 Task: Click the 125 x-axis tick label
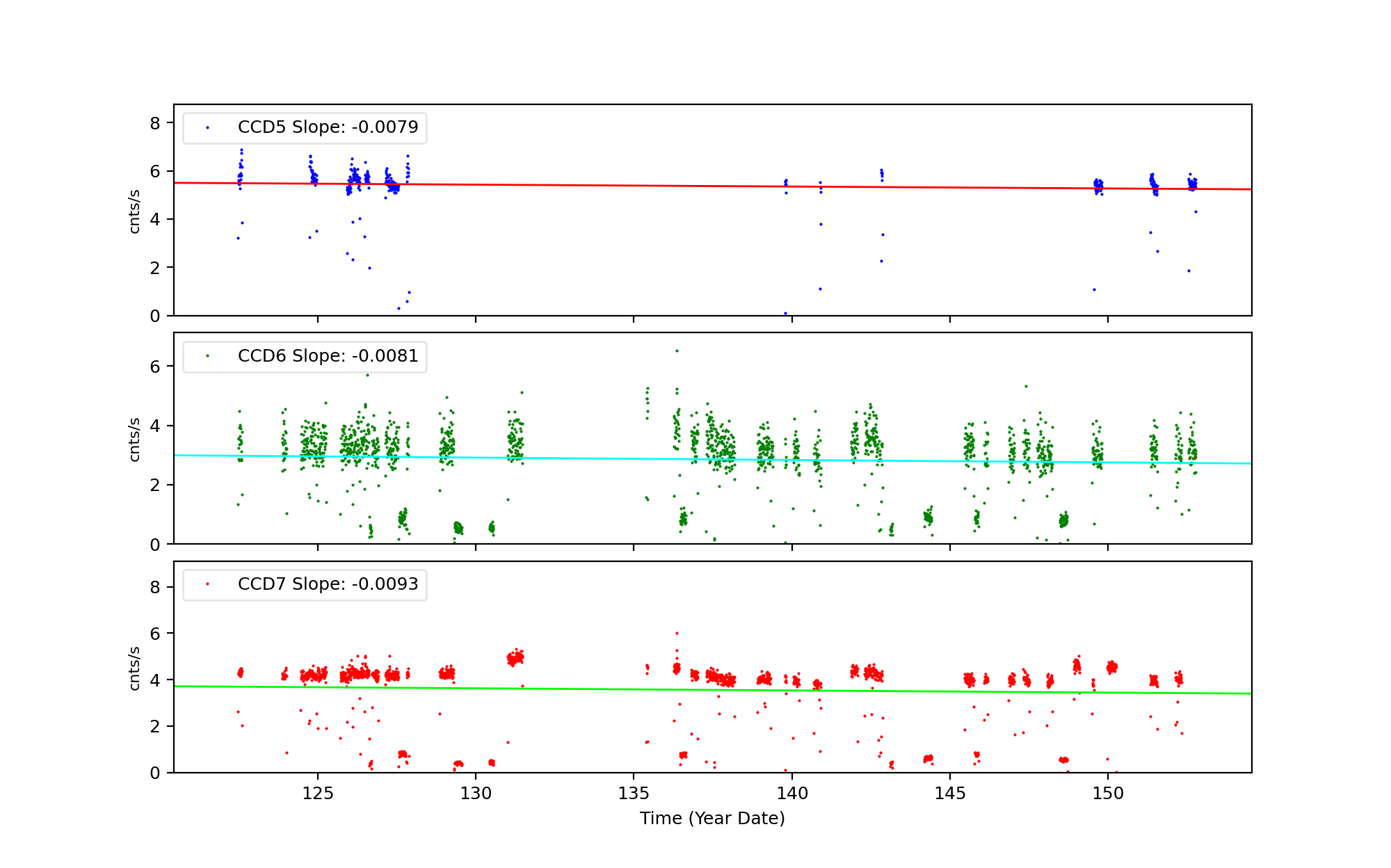point(318,794)
